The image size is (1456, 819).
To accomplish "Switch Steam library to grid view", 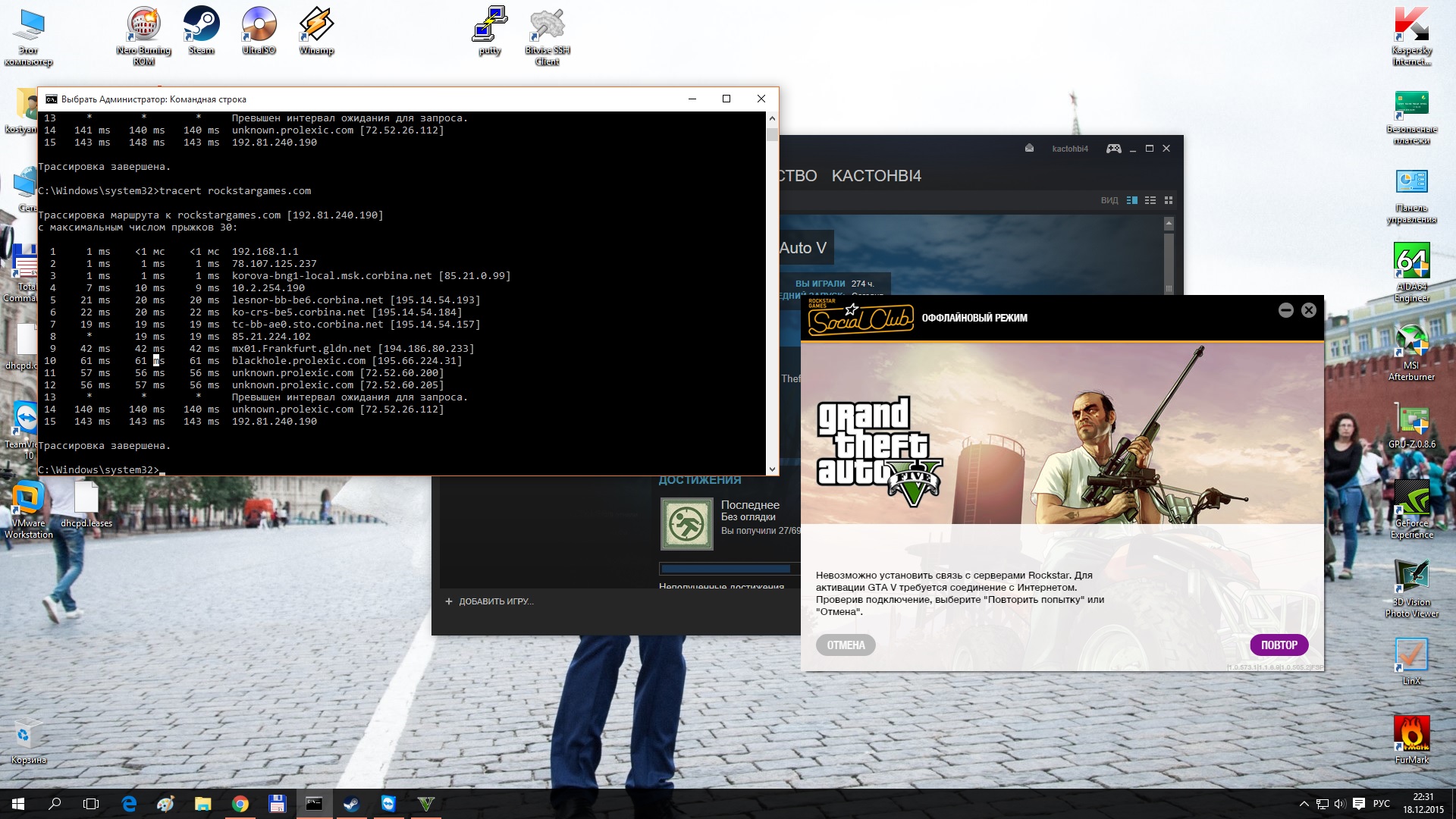I will click(1169, 200).
